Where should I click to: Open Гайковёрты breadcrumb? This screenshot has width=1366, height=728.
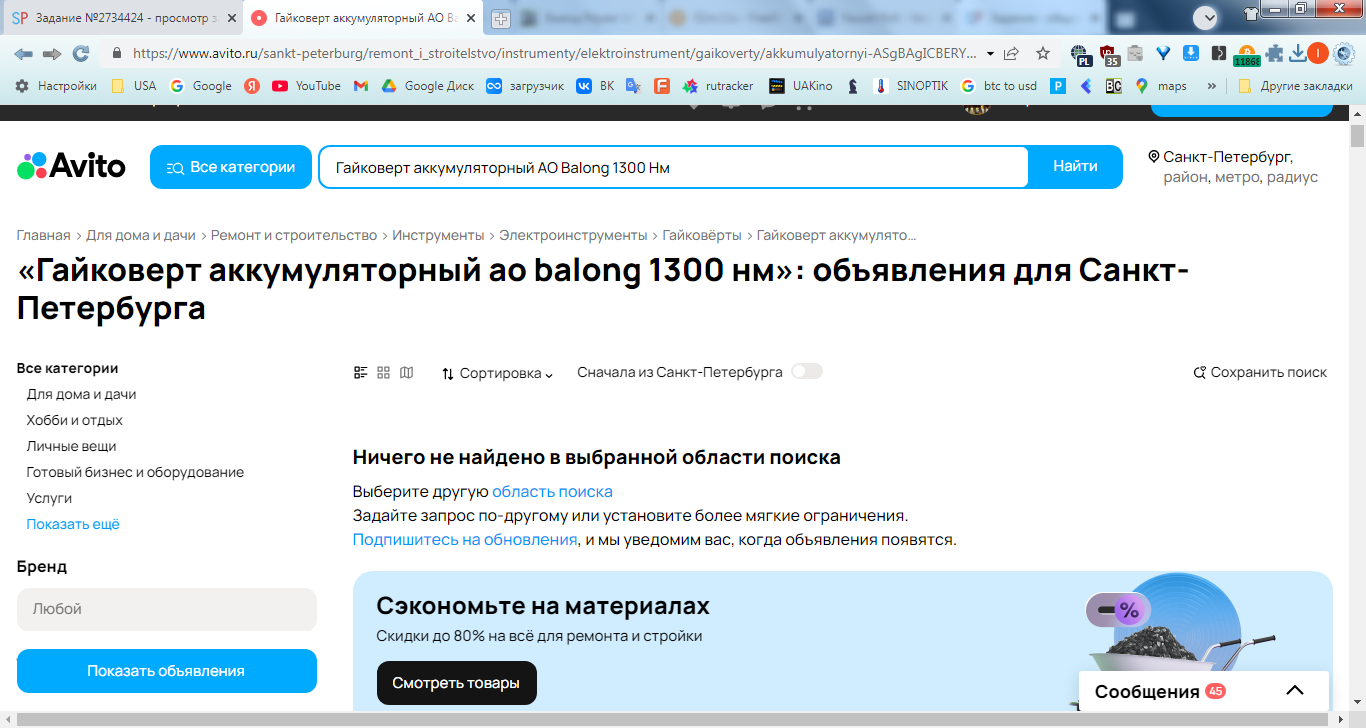pos(702,235)
